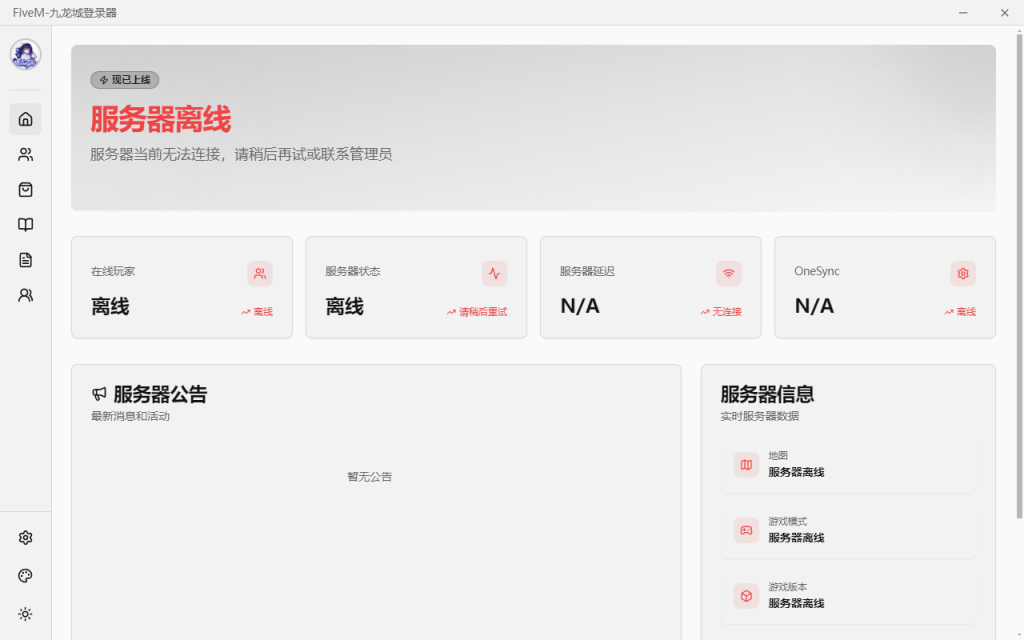Open the settings gear in sidebar
Image resolution: width=1024 pixels, height=640 pixels.
[26, 538]
